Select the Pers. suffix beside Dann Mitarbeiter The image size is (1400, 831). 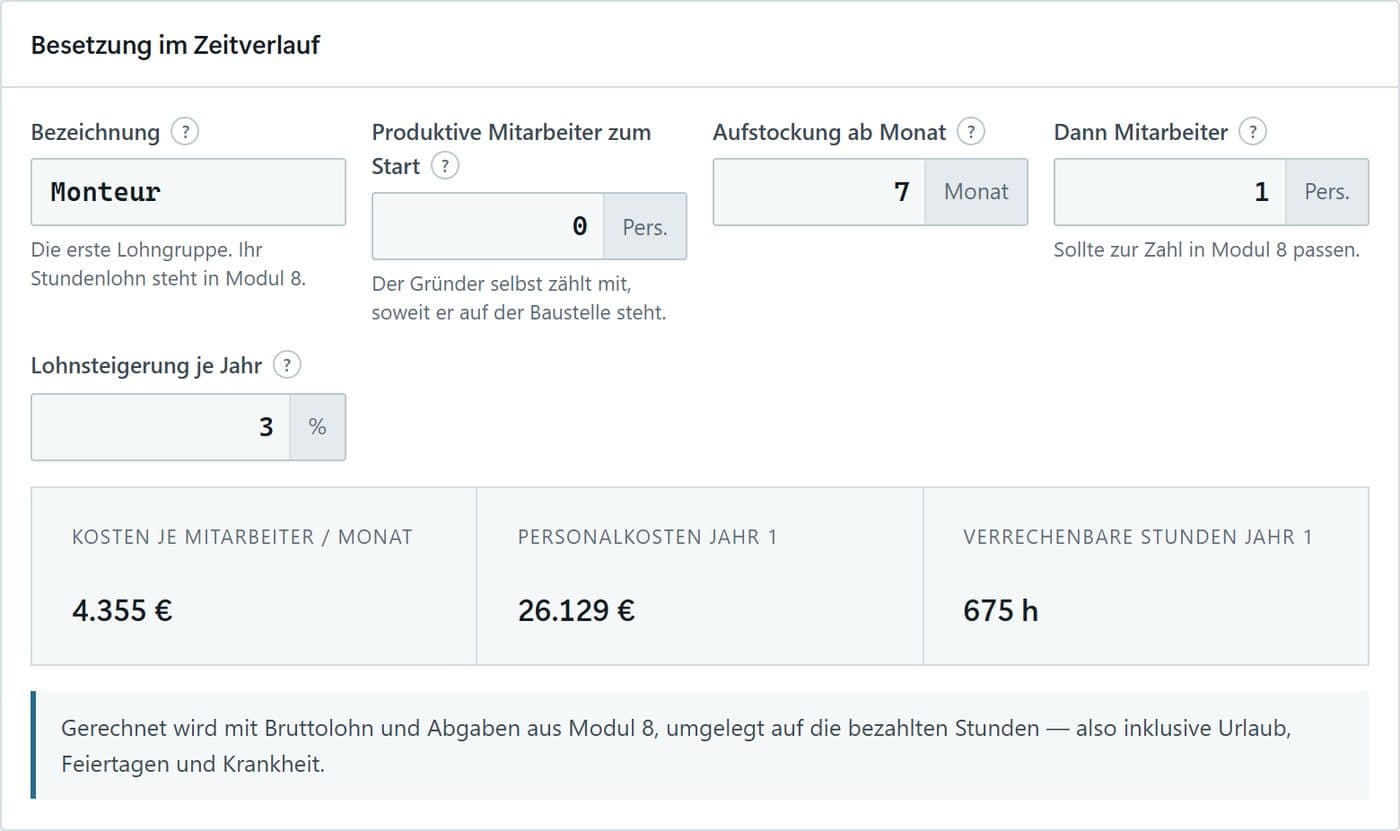[1327, 192]
